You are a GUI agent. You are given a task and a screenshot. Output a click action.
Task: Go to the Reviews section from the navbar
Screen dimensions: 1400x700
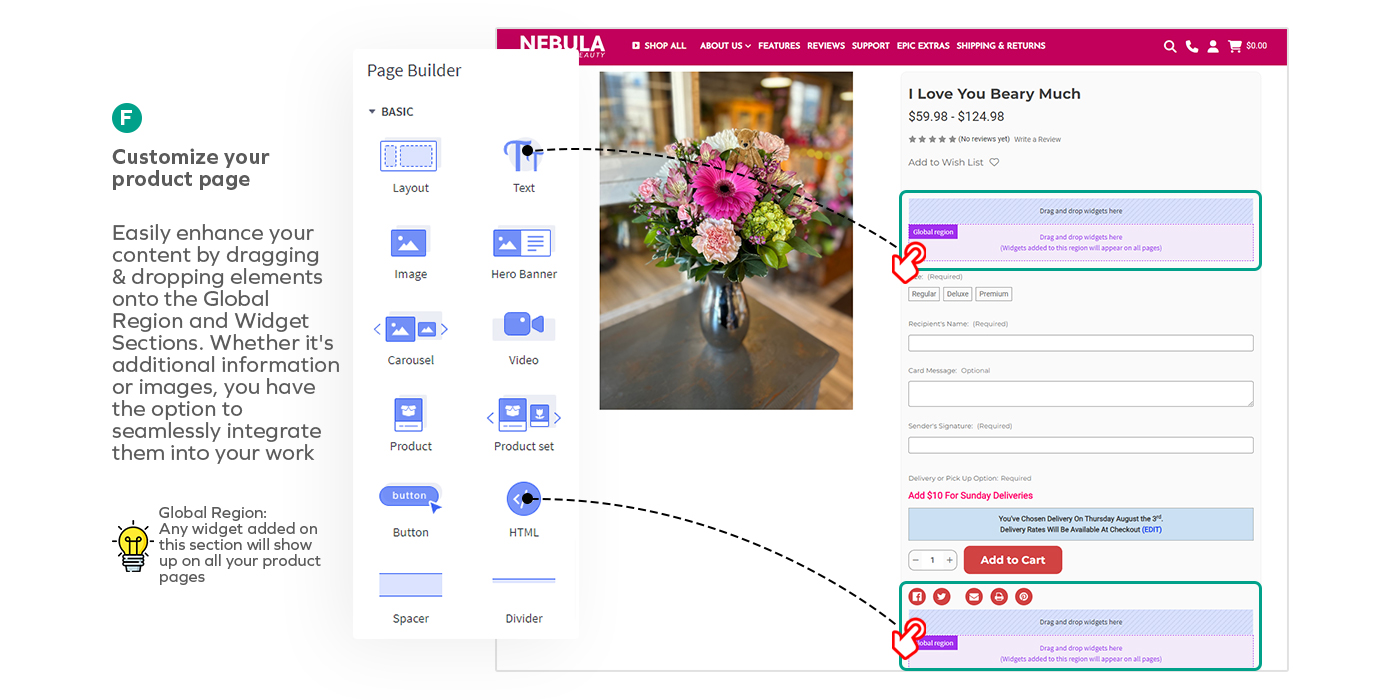click(826, 45)
